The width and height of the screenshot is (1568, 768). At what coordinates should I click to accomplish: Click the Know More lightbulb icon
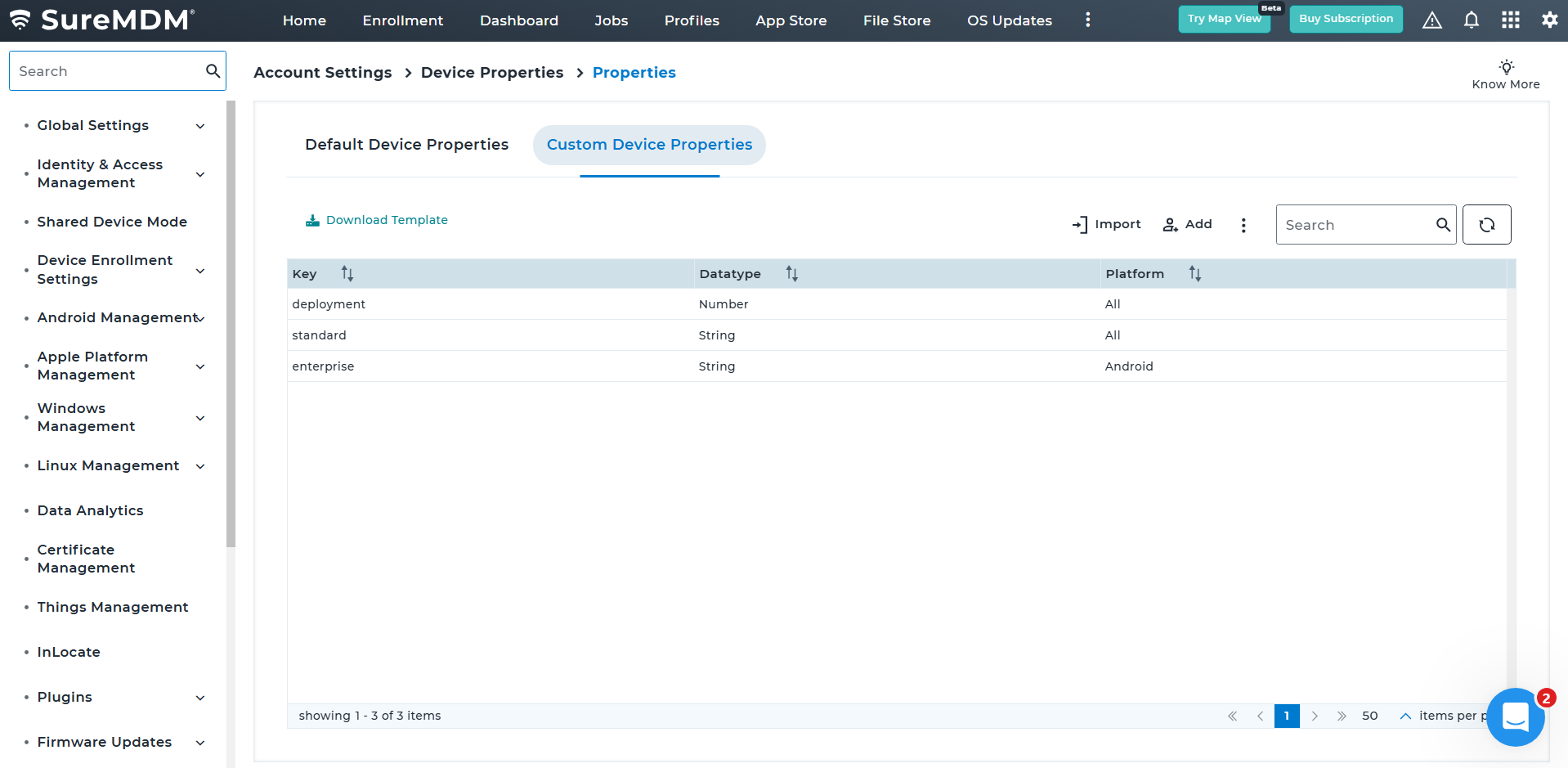click(x=1506, y=67)
